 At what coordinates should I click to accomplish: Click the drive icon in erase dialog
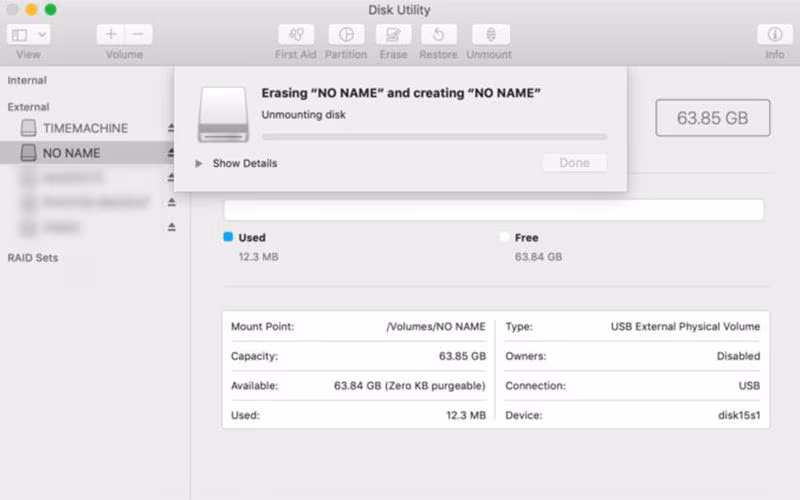(x=223, y=114)
